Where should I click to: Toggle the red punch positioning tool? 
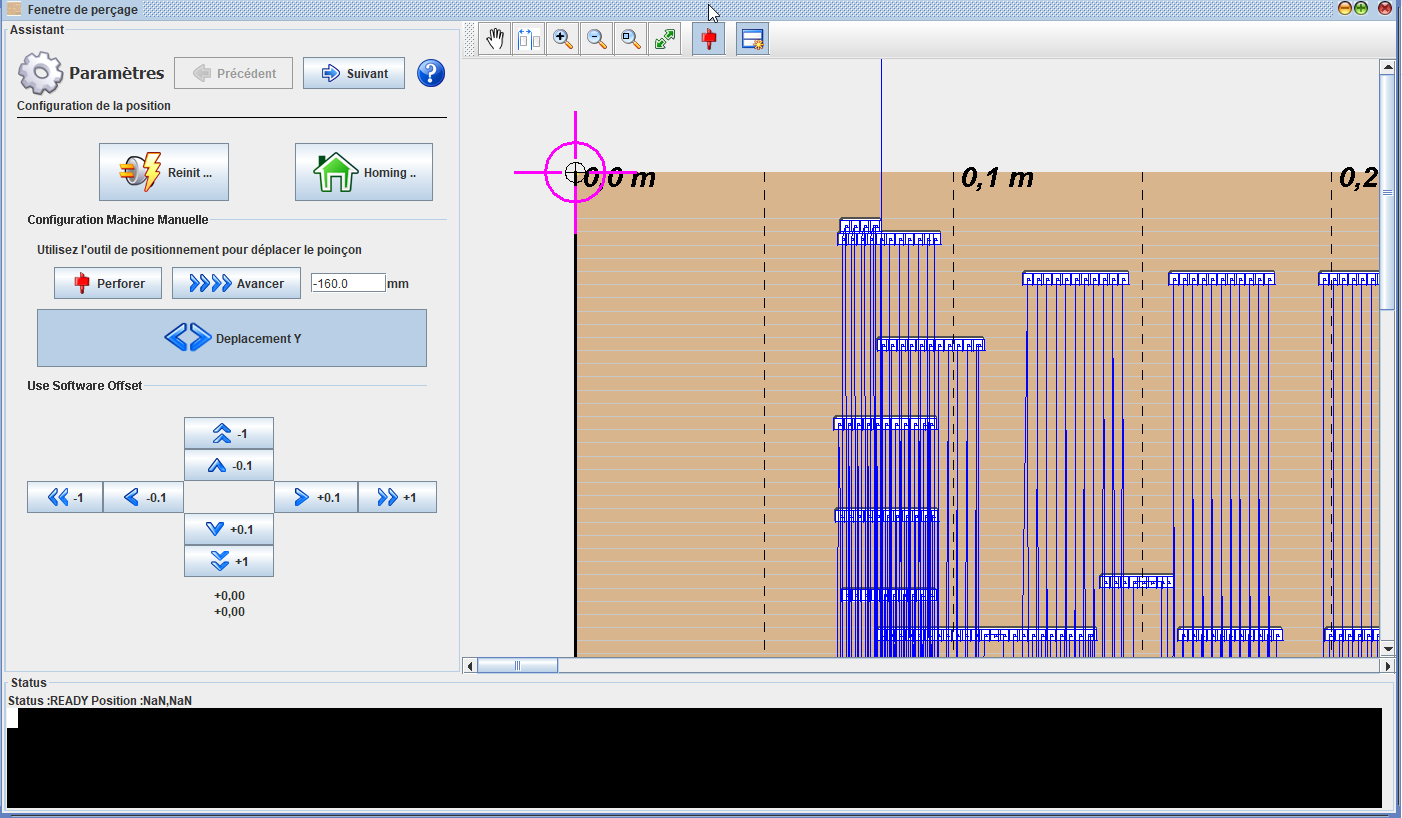tap(709, 39)
